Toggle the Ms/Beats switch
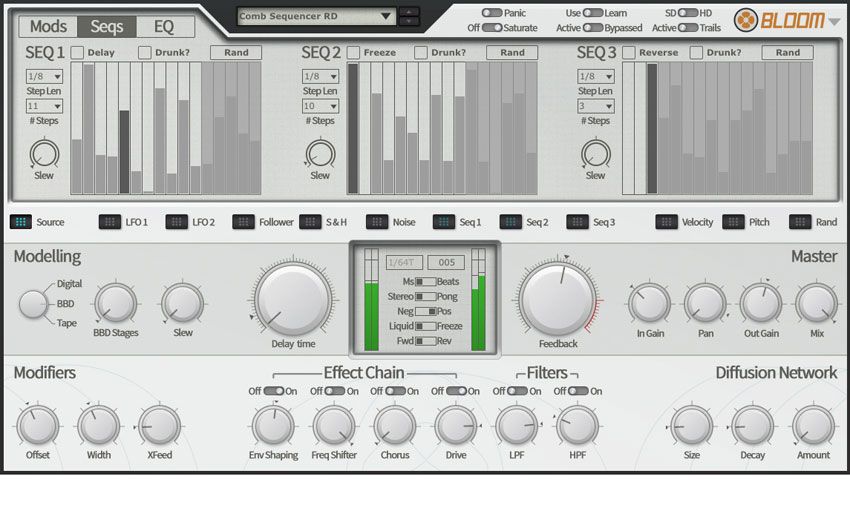 click(x=426, y=281)
